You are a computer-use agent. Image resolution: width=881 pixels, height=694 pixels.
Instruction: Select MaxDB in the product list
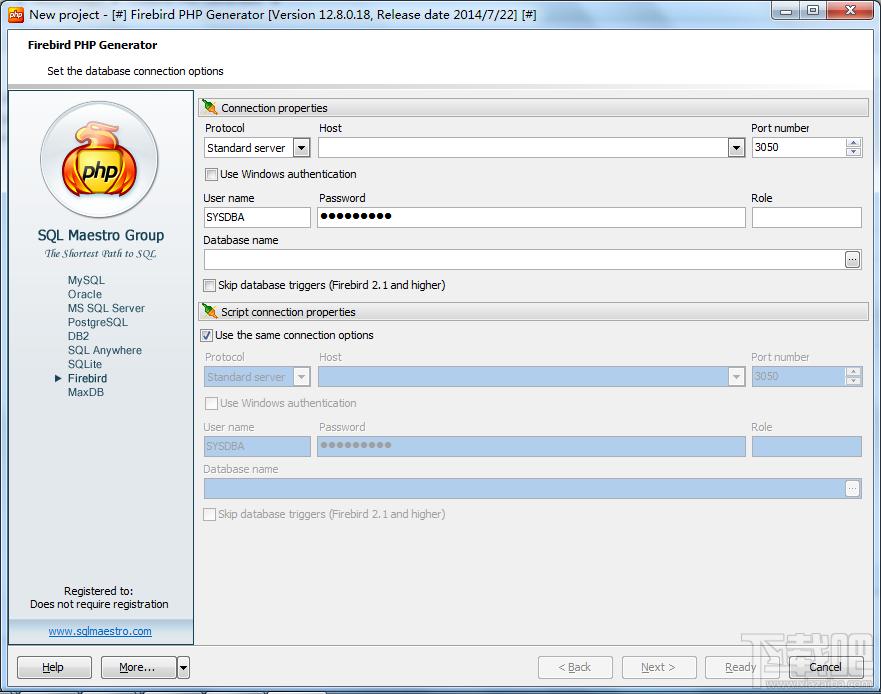[85, 392]
